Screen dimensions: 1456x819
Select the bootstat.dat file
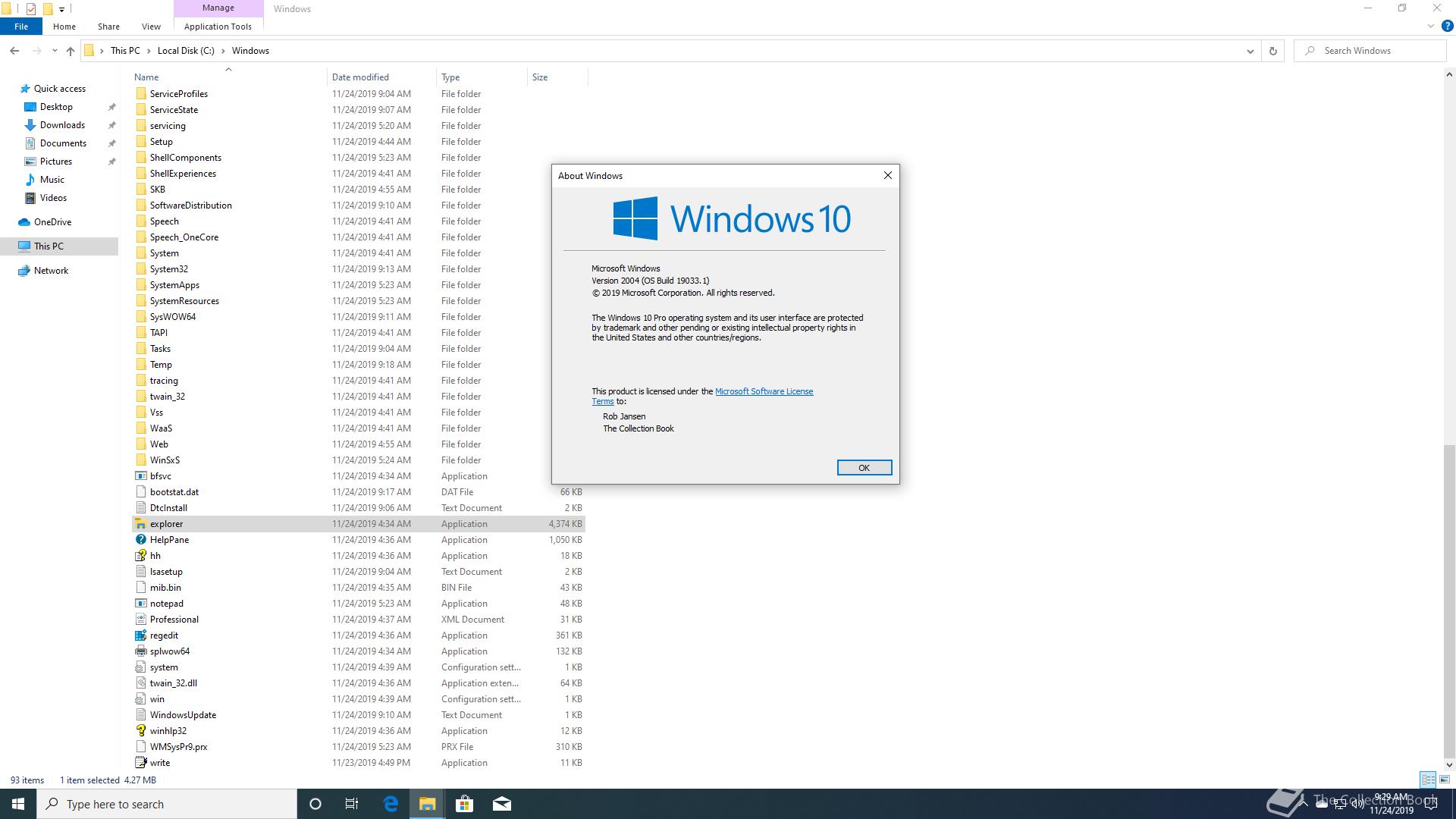pos(174,492)
